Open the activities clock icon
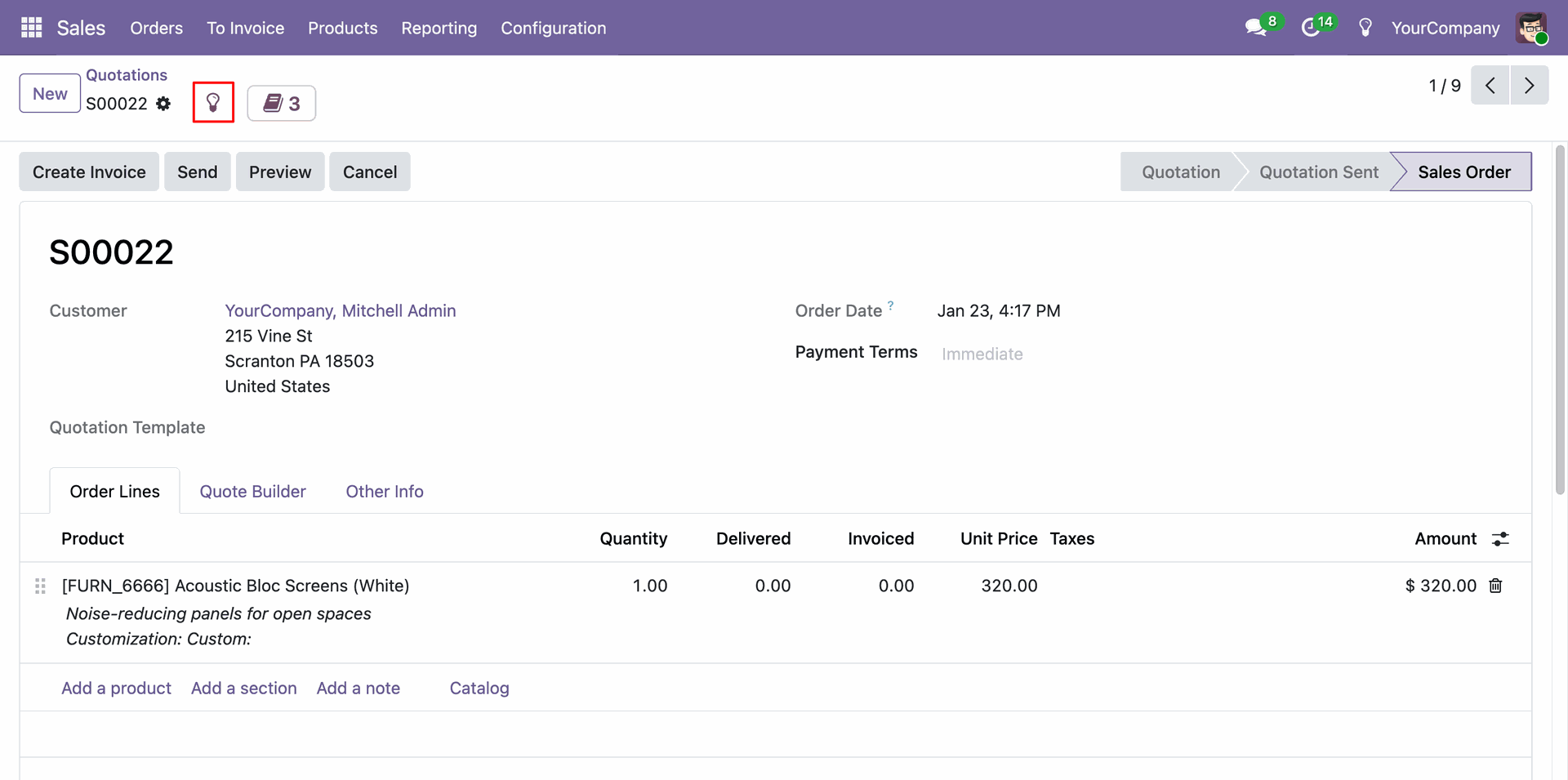Image resolution: width=1568 pixels, height=780 pixels. coord(1311,28)
